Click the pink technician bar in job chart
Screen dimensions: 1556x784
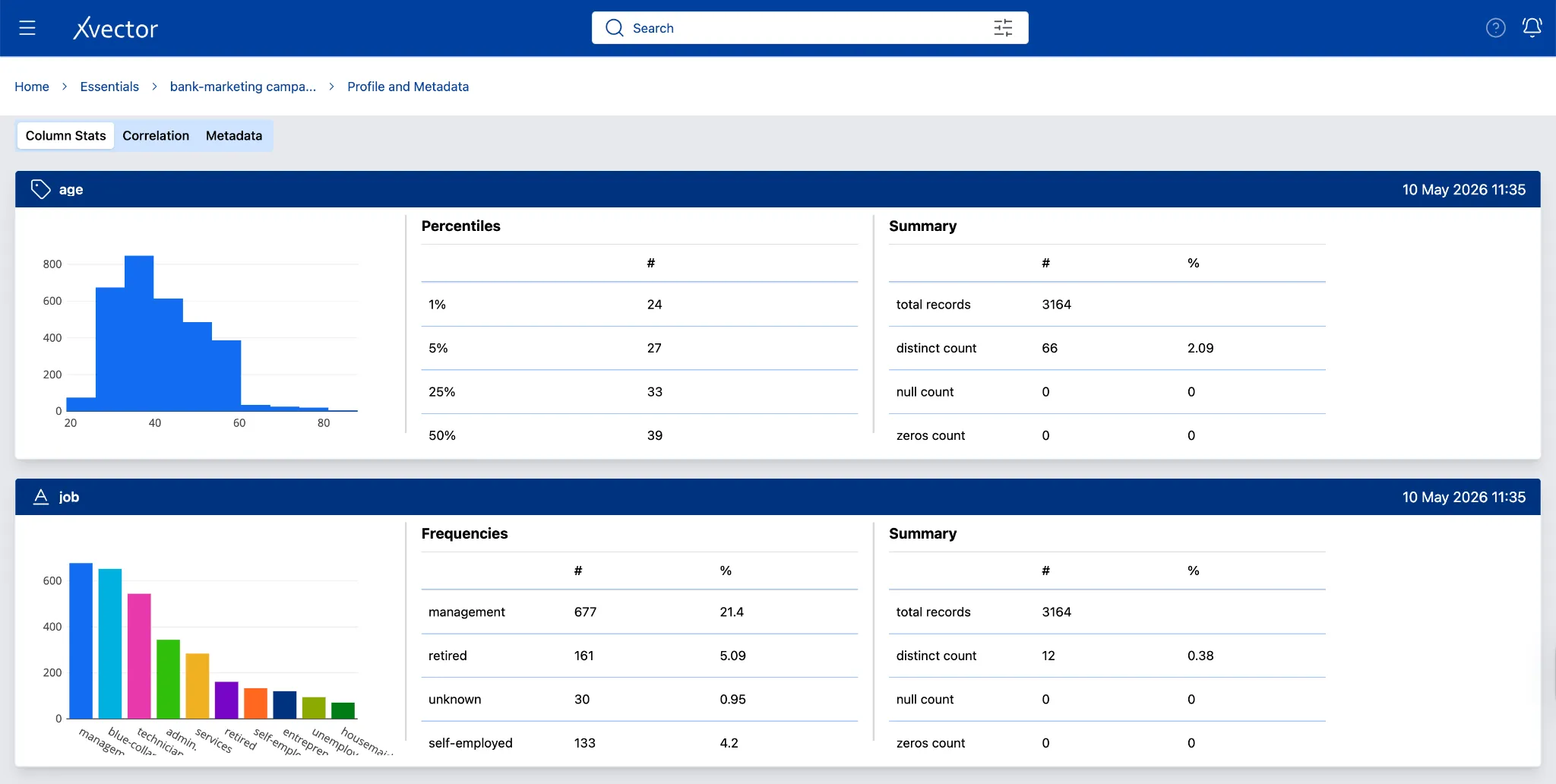point(139,656)
